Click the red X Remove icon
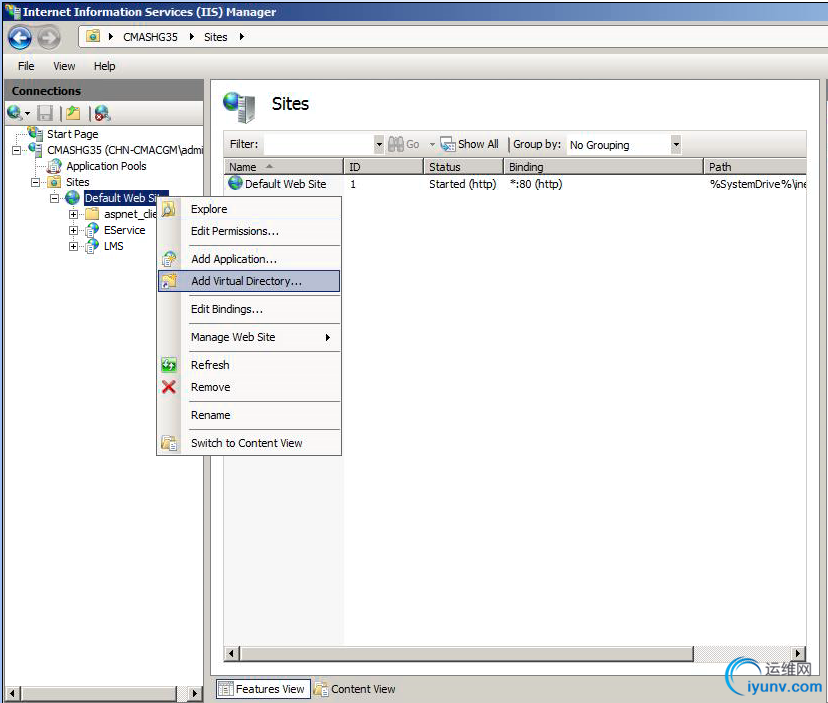This screenshot has width=828, height=703. tap(169, 387)
